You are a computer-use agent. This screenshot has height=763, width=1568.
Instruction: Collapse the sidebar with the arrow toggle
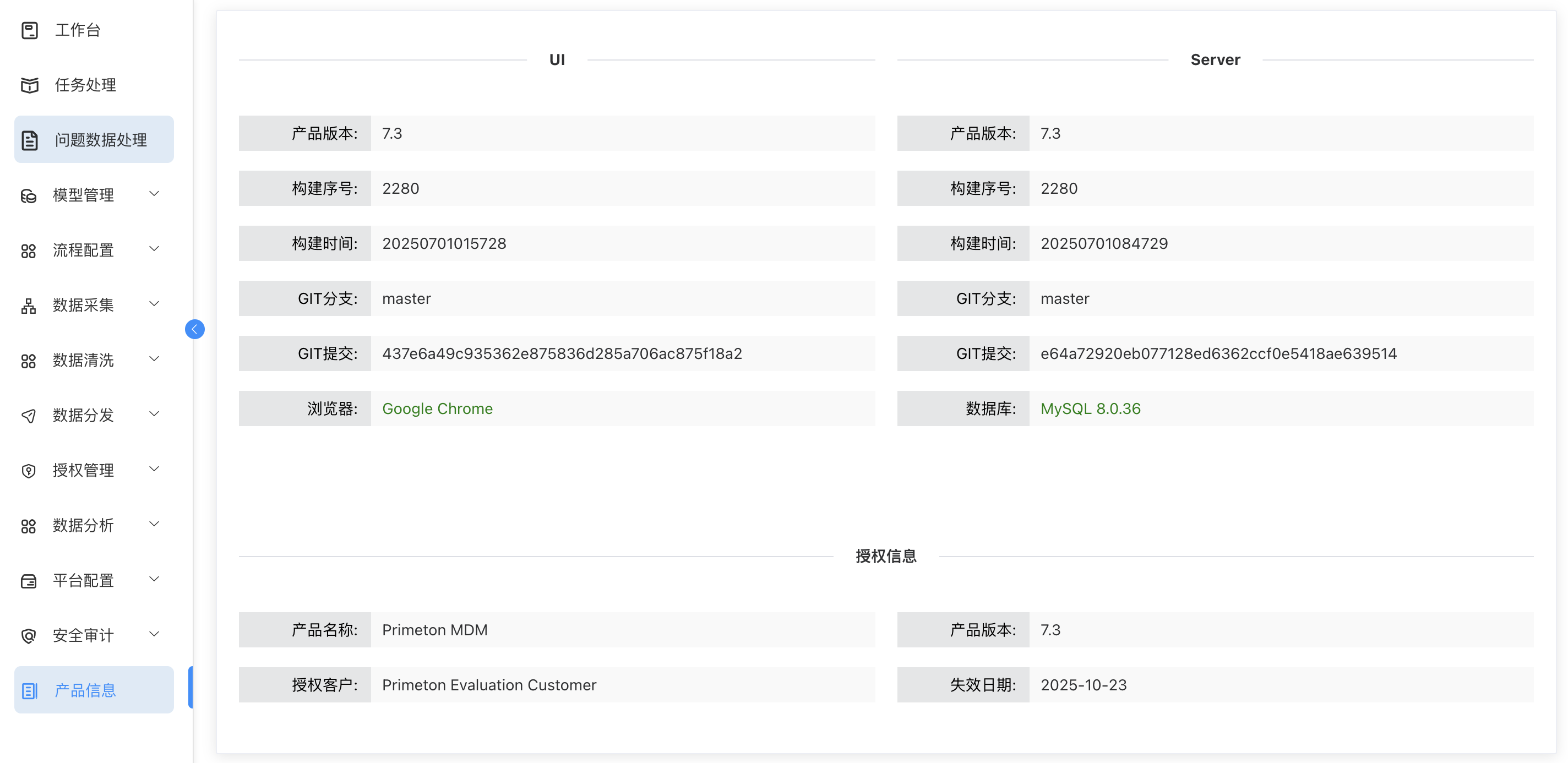pos(194,329)
